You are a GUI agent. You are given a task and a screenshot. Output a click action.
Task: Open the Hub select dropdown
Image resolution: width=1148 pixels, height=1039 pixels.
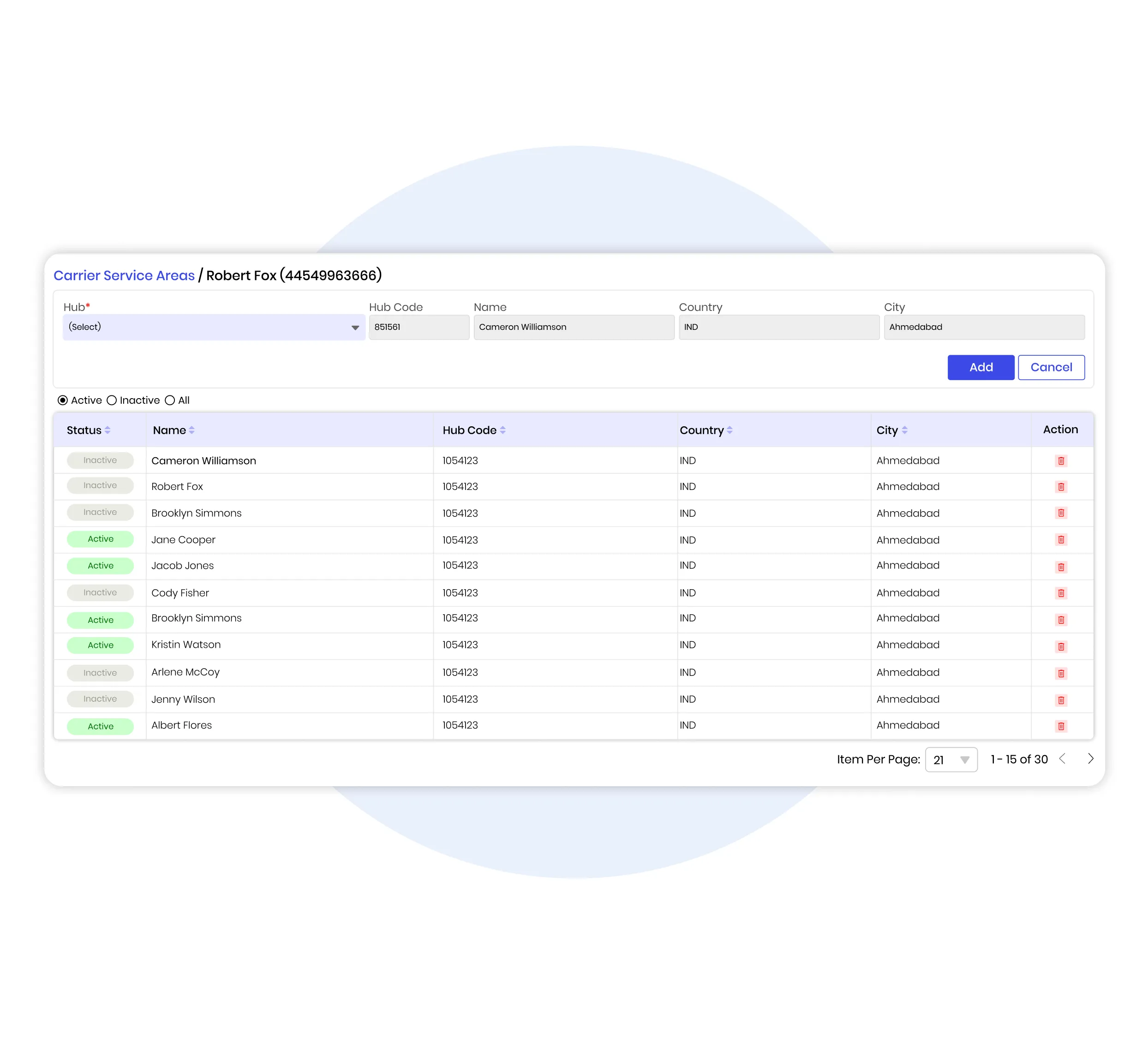pos(214,328)
